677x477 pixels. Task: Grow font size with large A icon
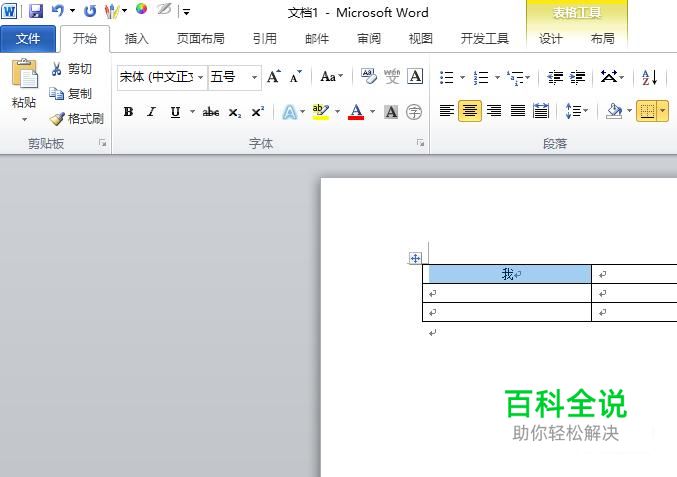click(x=274, y=77)
